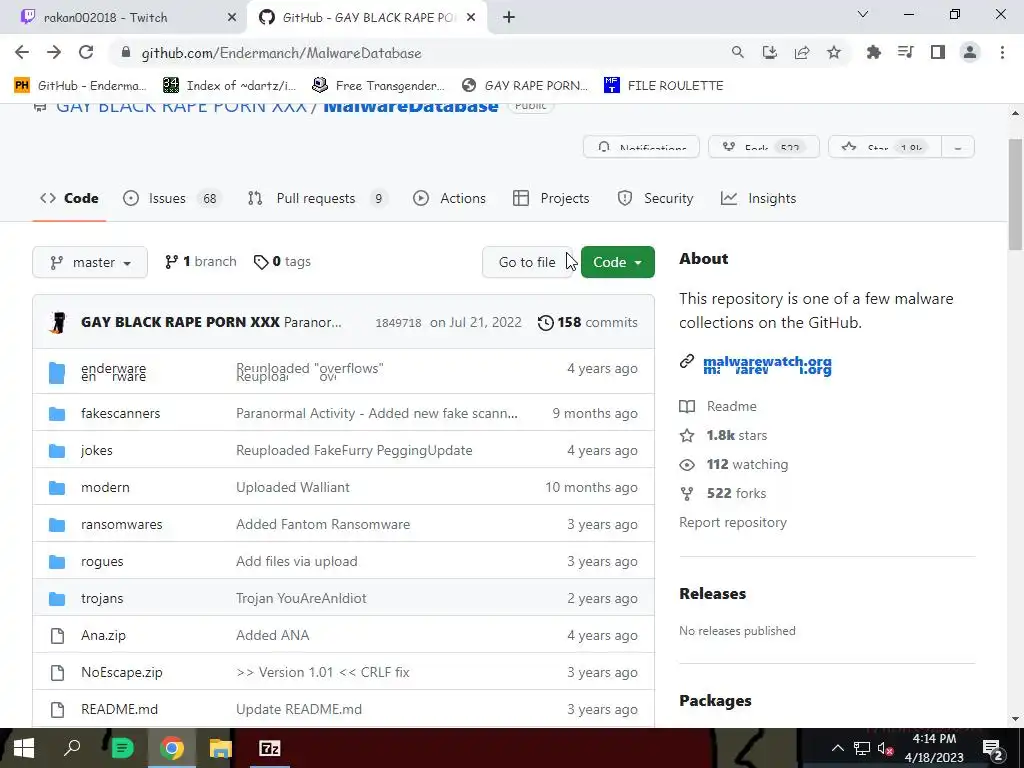Open the jokes folder

(x=97, y=451)
